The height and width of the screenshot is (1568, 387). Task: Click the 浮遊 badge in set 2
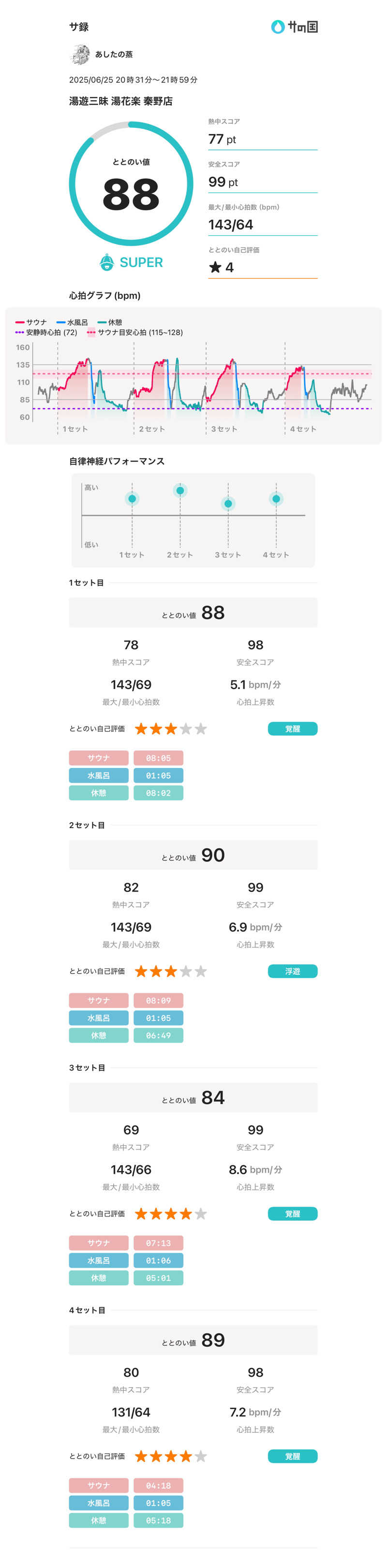tap(292, 971)
